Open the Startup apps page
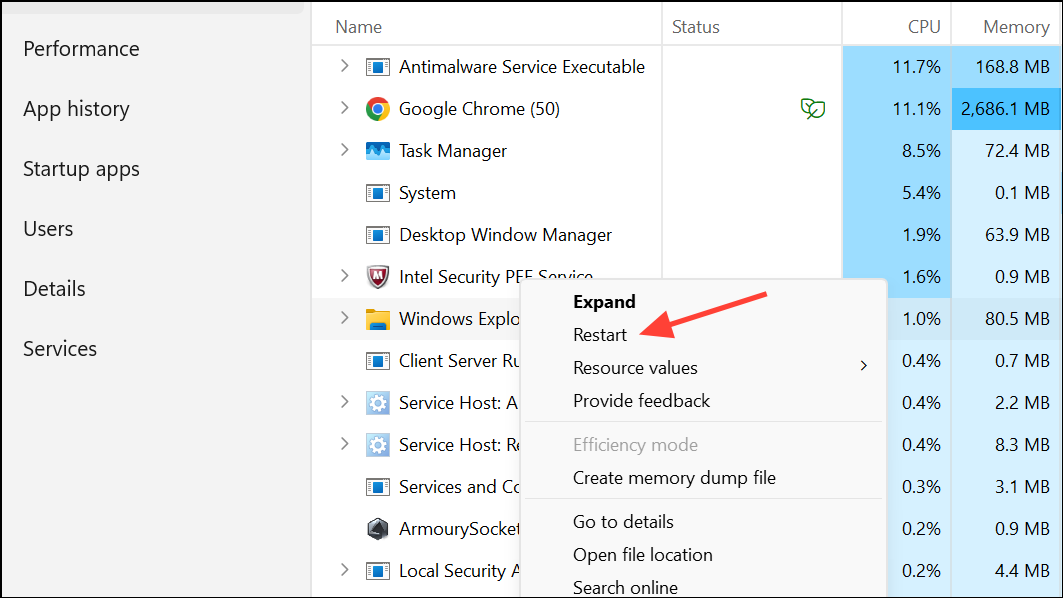The width and height of the screenshot is (1063, 598). [x=81, y=169]
